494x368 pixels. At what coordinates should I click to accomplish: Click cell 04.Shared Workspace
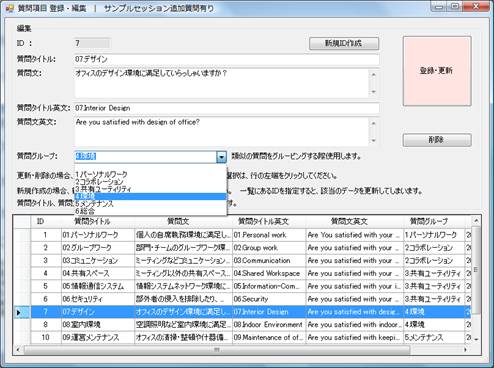(269, 274)
